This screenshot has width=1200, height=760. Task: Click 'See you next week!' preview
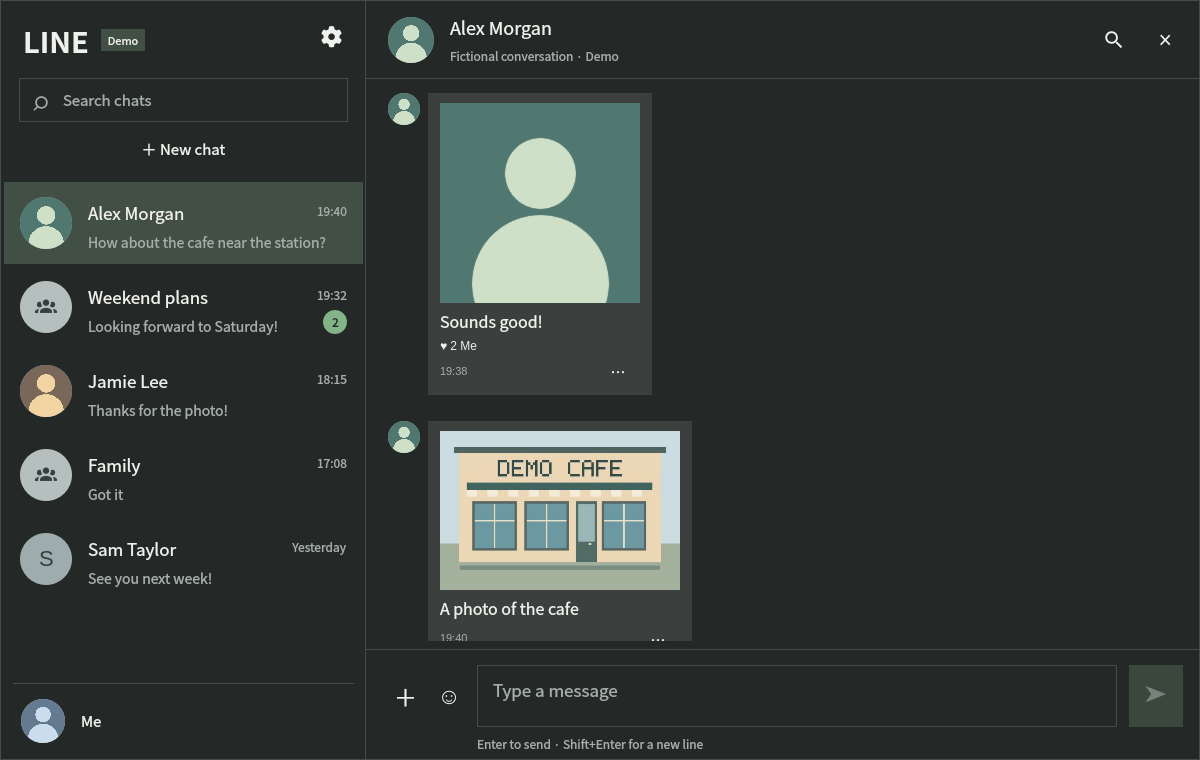point(150,579)
